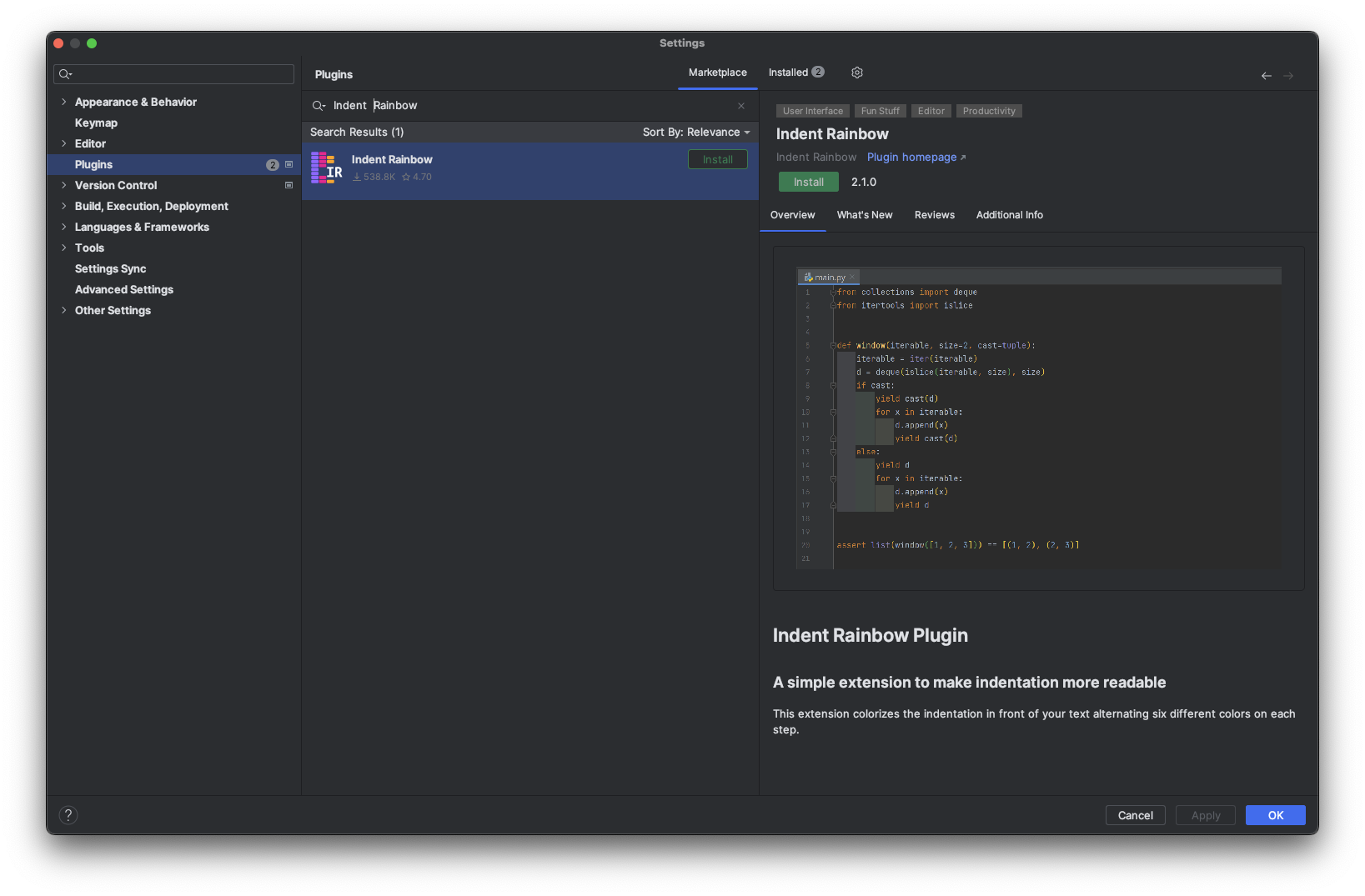
Task: Select Plugins in the settings tree
Action: [173, 164]
